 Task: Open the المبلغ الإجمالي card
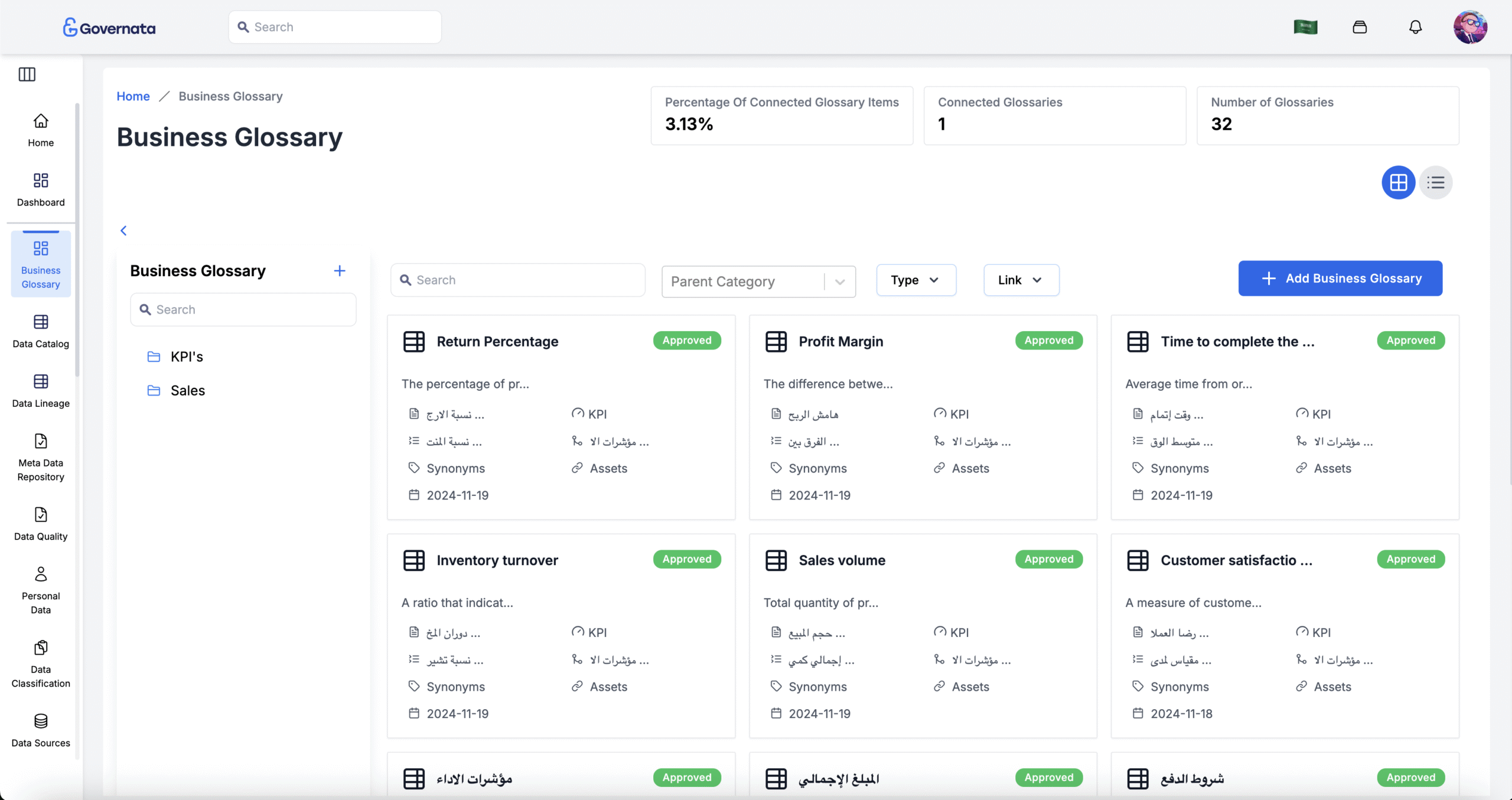click(839, 779)
